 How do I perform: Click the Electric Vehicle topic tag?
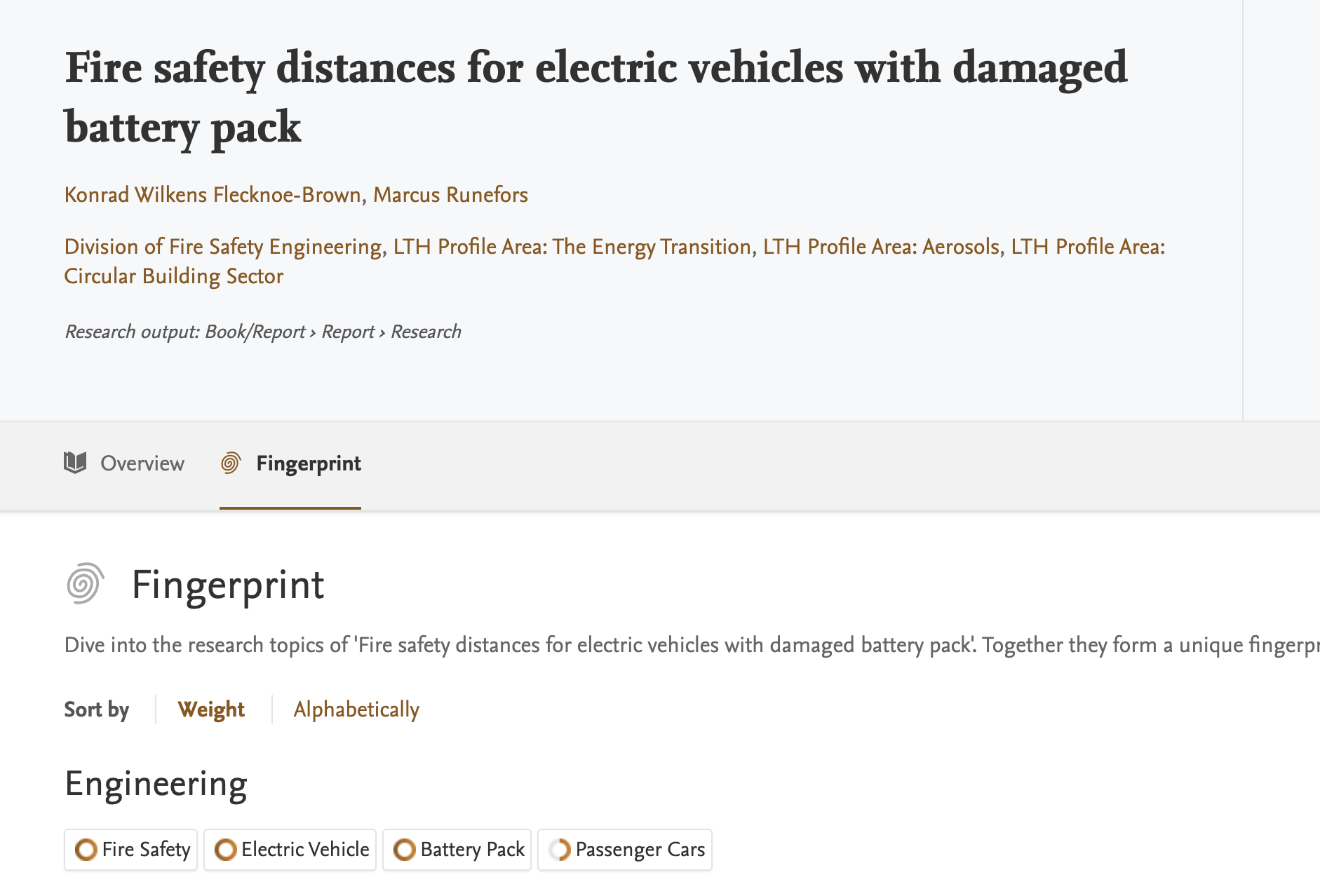305,850
